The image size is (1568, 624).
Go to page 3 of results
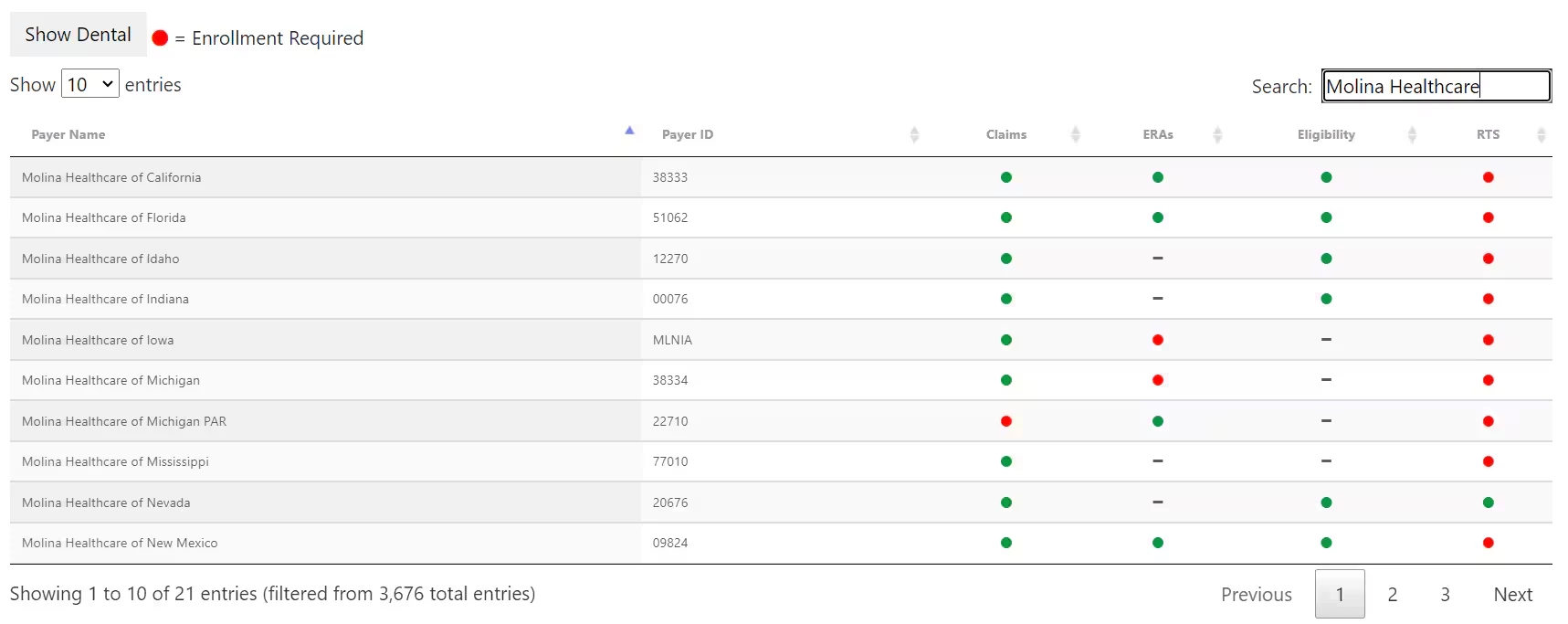pyautogui.click(x=1445, y=594)
